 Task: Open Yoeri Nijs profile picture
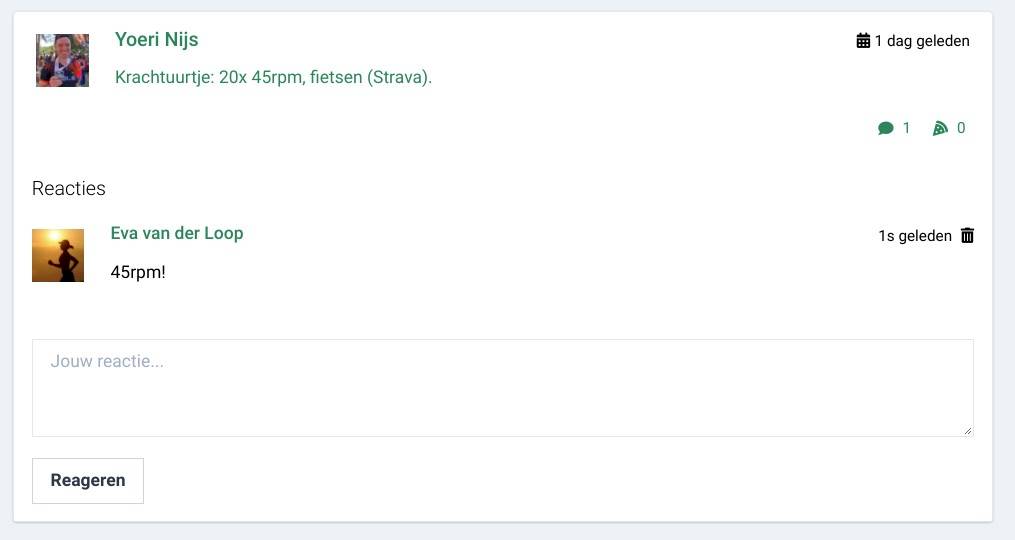(62, 60)
